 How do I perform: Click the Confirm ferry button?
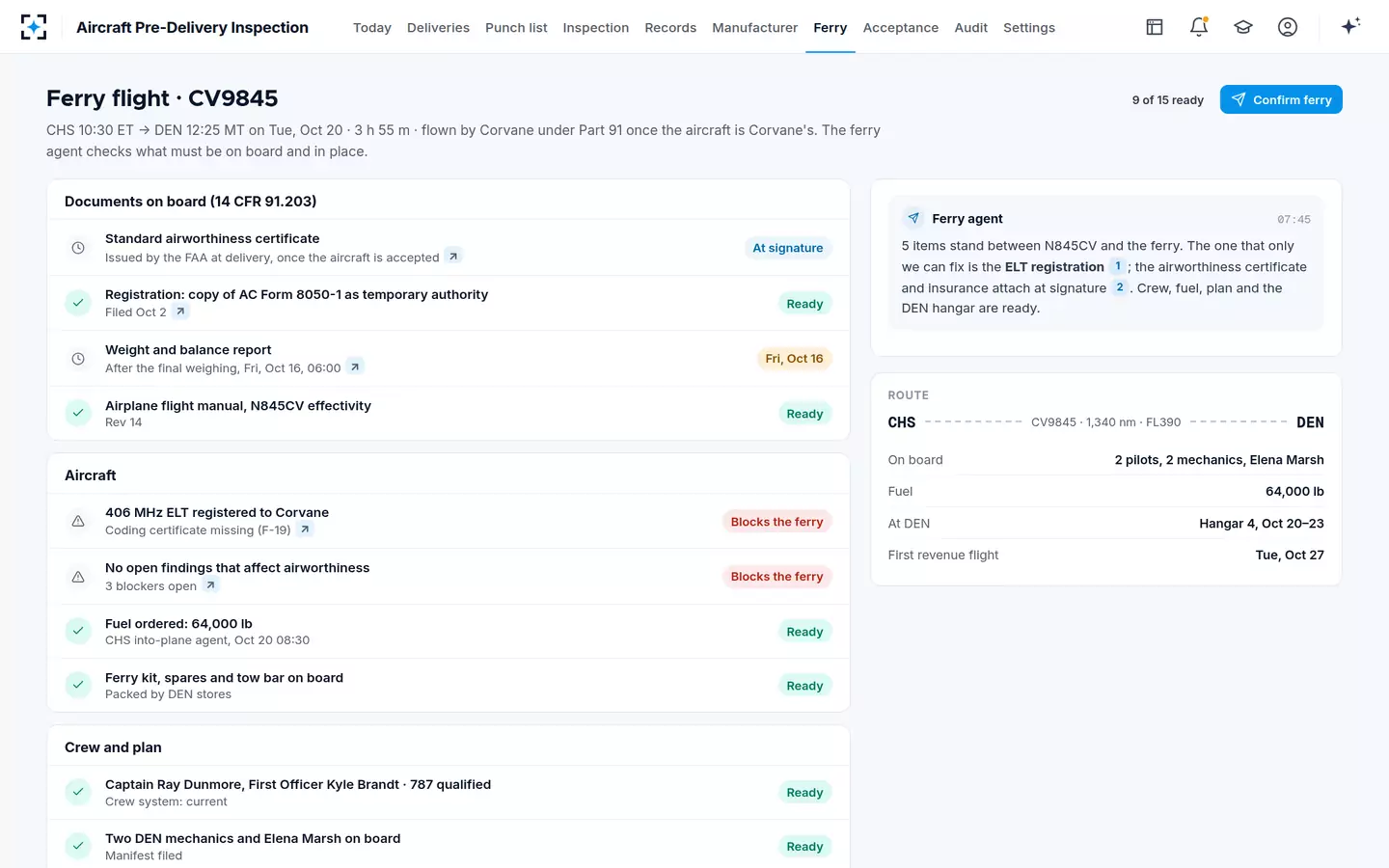[1281, 99]
